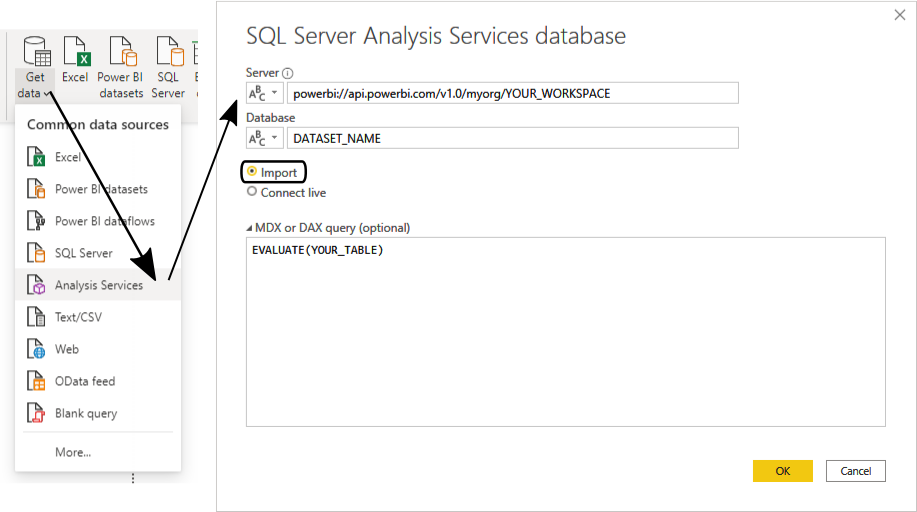Click the Database name input field
The width and height of the screenshot is (917, 512).
click(513, 138)
